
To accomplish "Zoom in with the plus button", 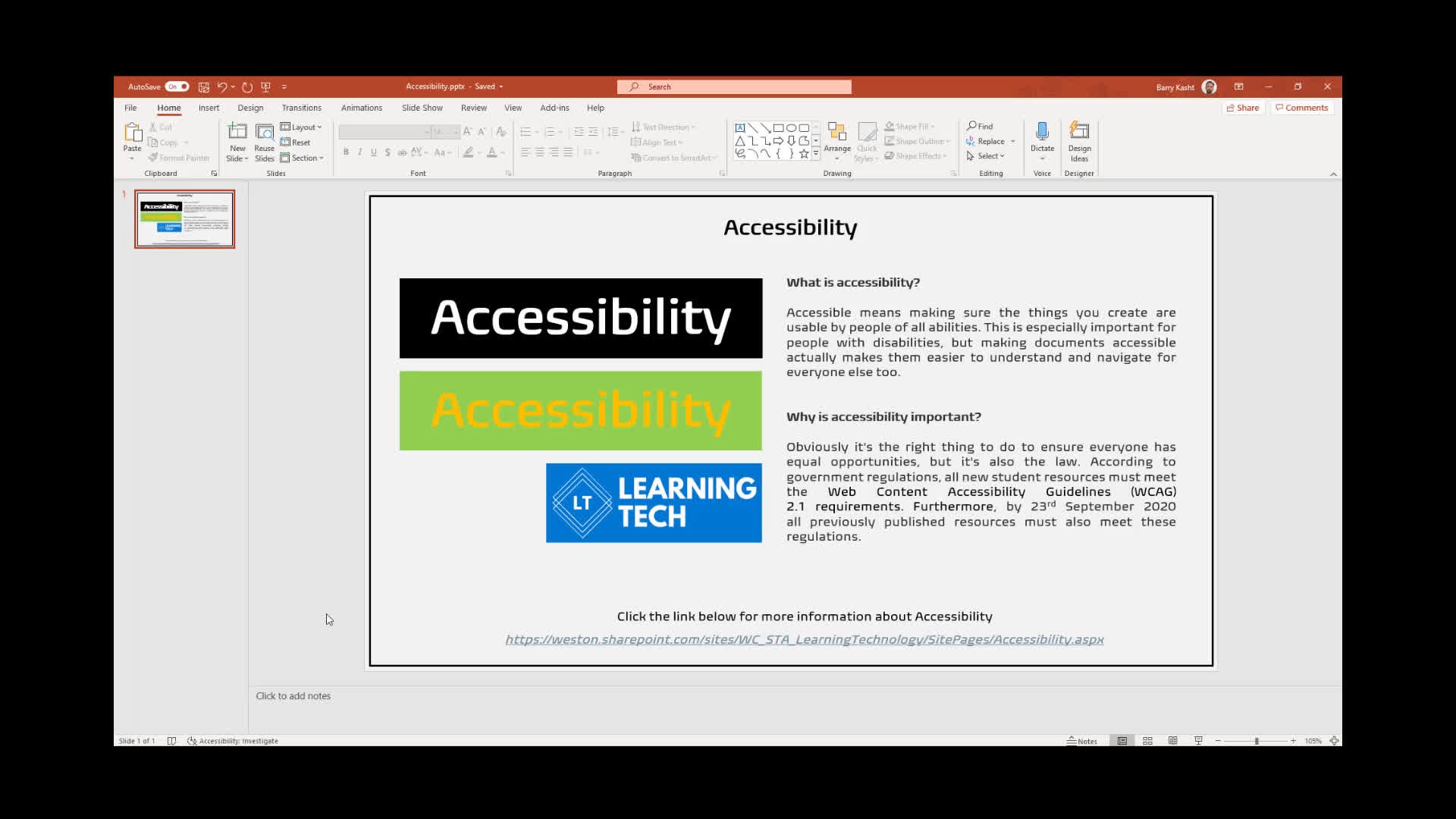I will point(1293,741).
